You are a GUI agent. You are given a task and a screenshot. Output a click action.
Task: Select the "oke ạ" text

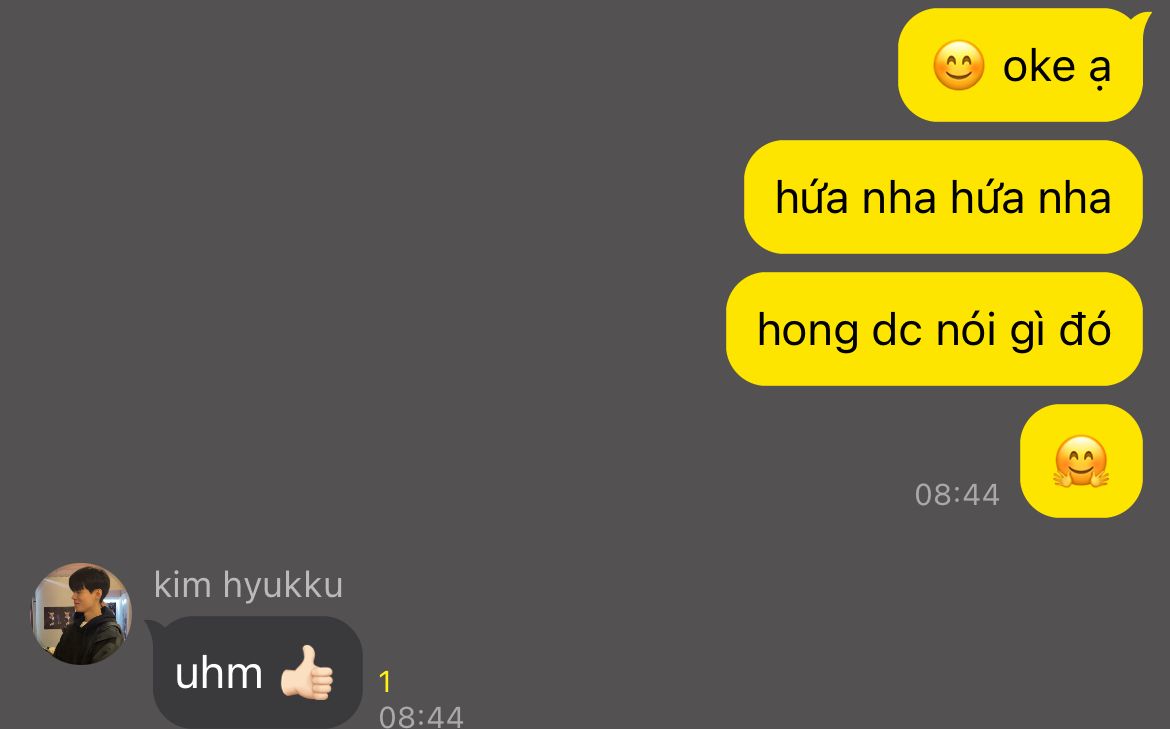point(1057,67)
